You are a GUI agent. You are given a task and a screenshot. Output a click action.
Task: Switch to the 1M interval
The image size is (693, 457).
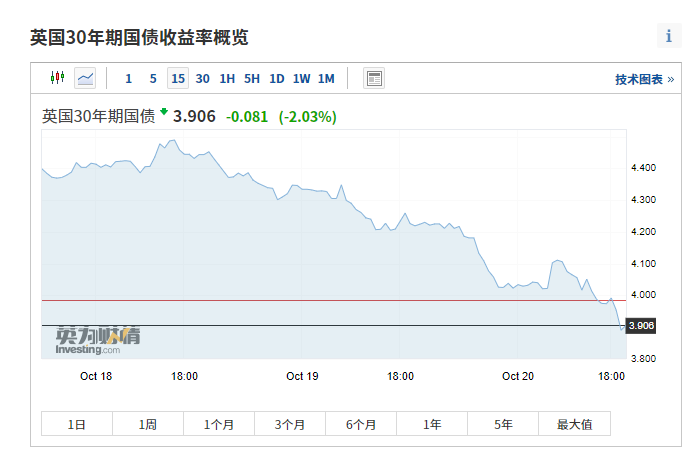click(326, 79)
